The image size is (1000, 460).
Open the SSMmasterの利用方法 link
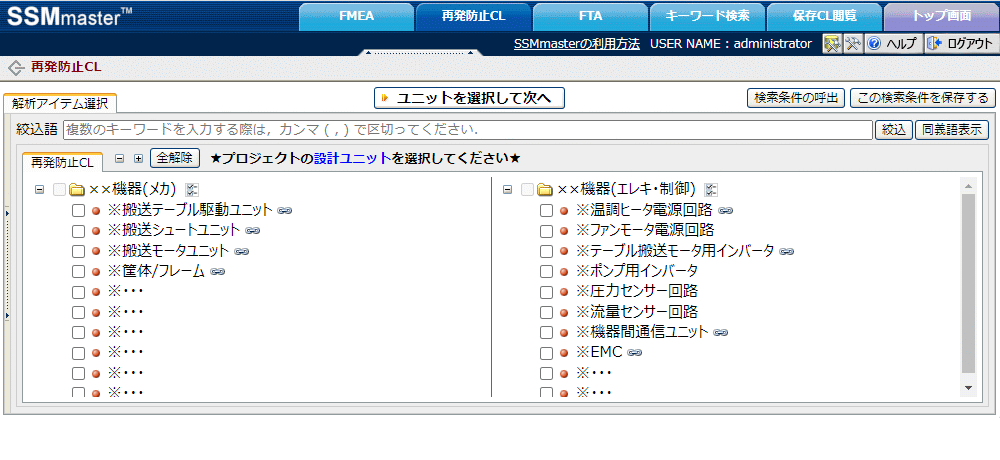point(576,44)
